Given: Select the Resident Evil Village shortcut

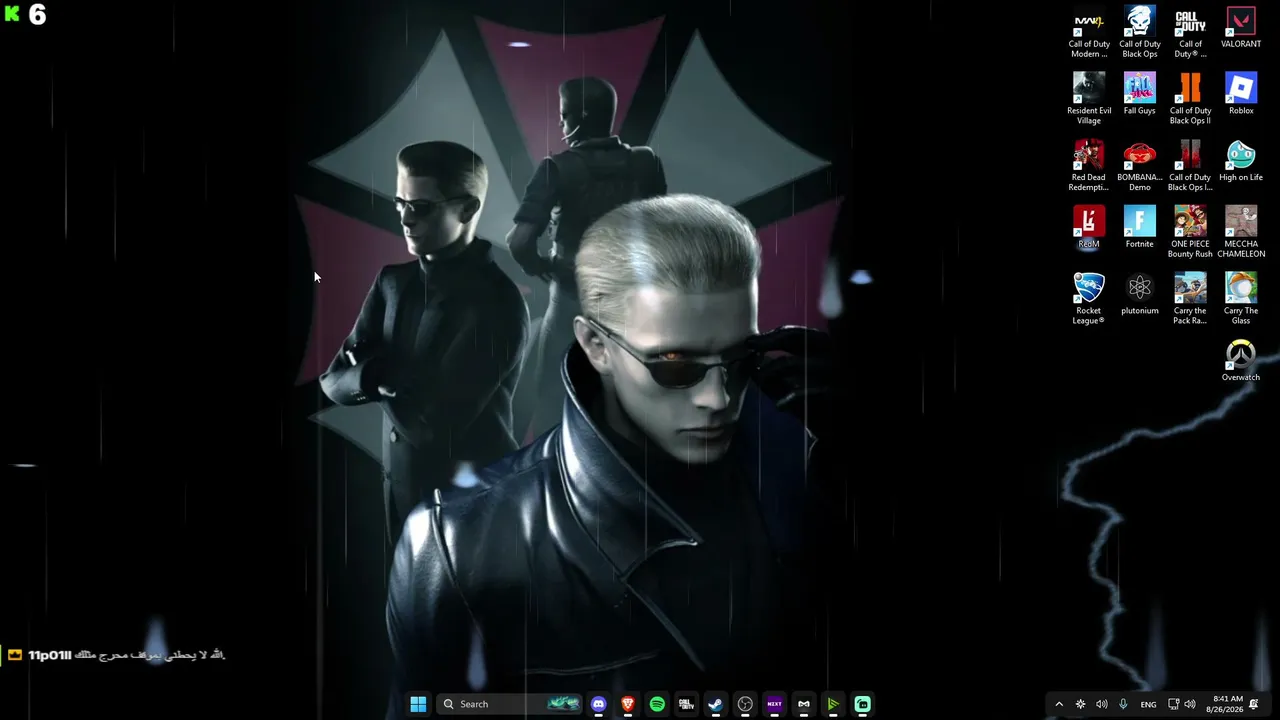Looking at the screenshot, I should (x=1089, y=99).
